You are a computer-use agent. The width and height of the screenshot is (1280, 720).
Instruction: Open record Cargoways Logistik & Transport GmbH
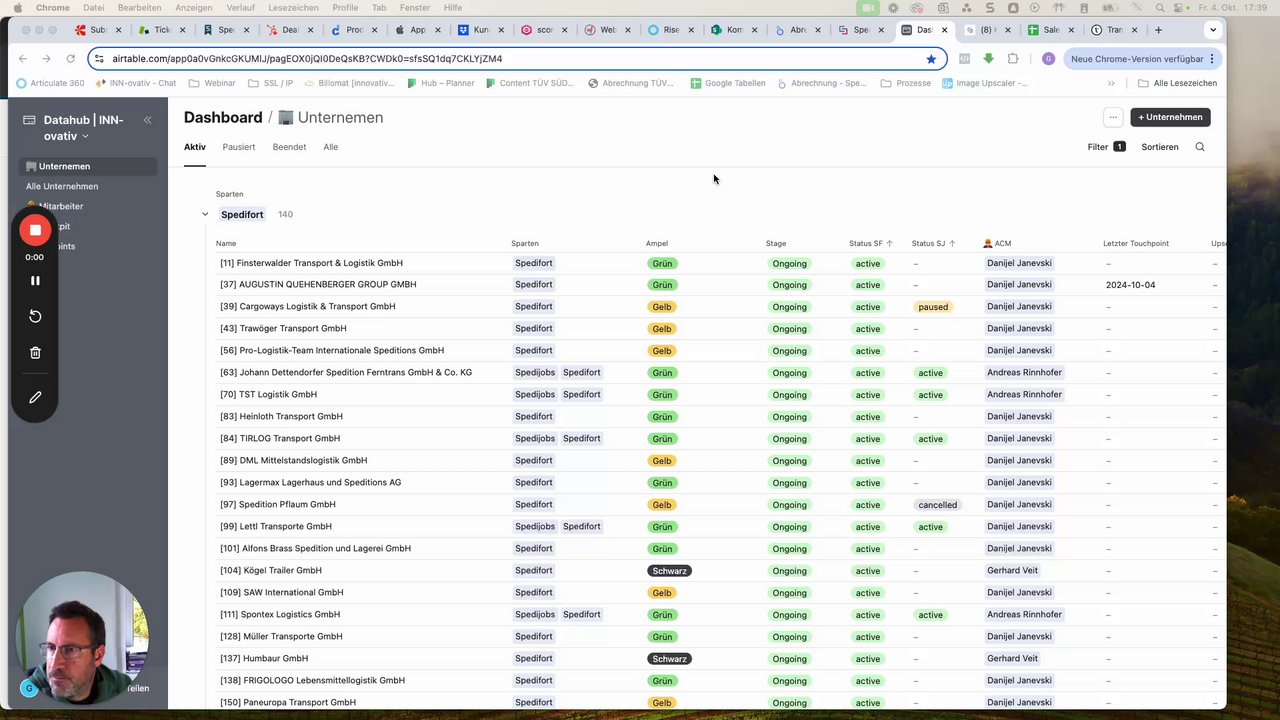308,307
